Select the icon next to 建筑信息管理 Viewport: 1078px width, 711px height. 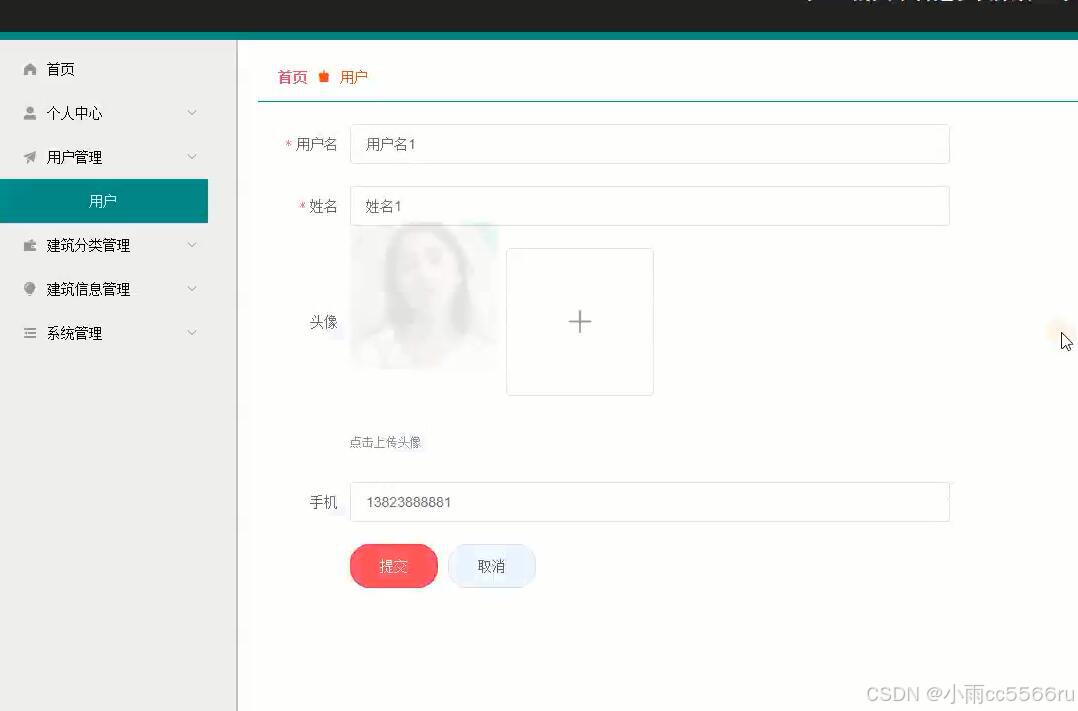[x=29, y=289]
